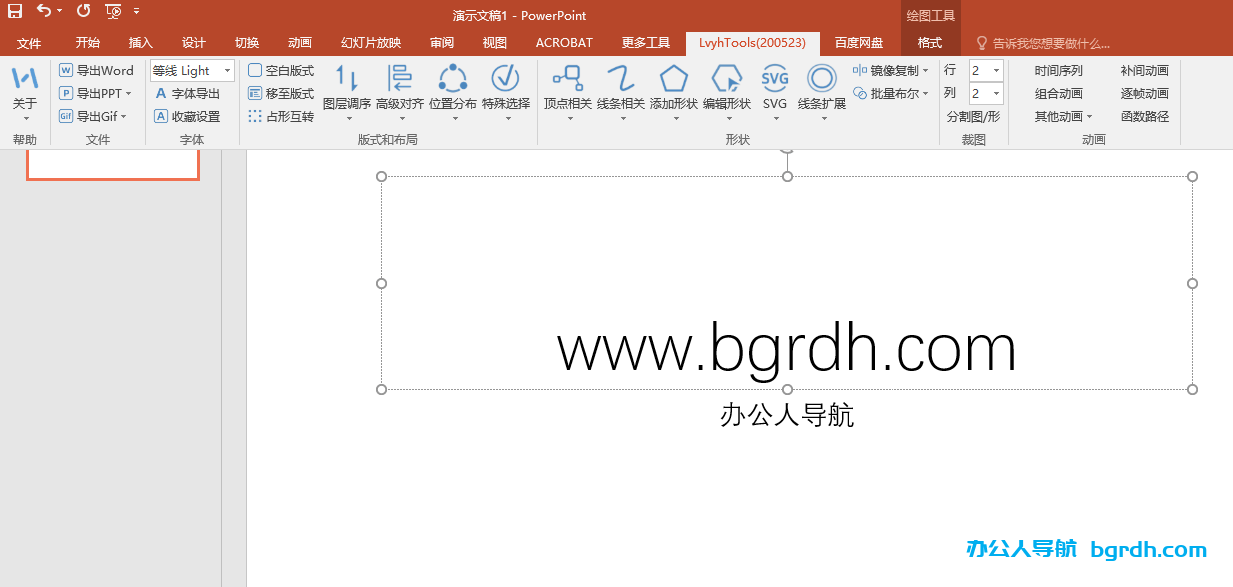Expand the 行 row count dropdown

[996, 70]
